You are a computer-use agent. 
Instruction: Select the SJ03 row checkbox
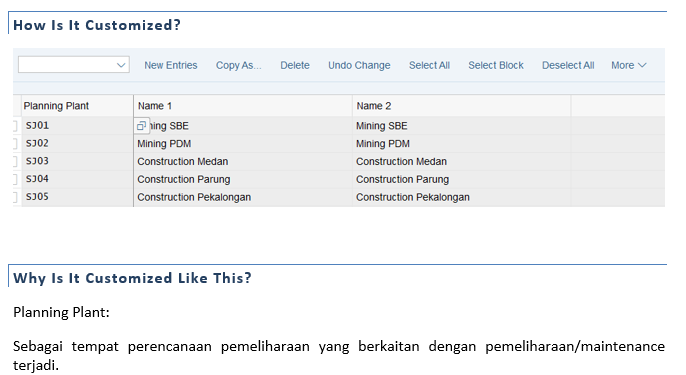pyautogui.click(x=15, y=161)
